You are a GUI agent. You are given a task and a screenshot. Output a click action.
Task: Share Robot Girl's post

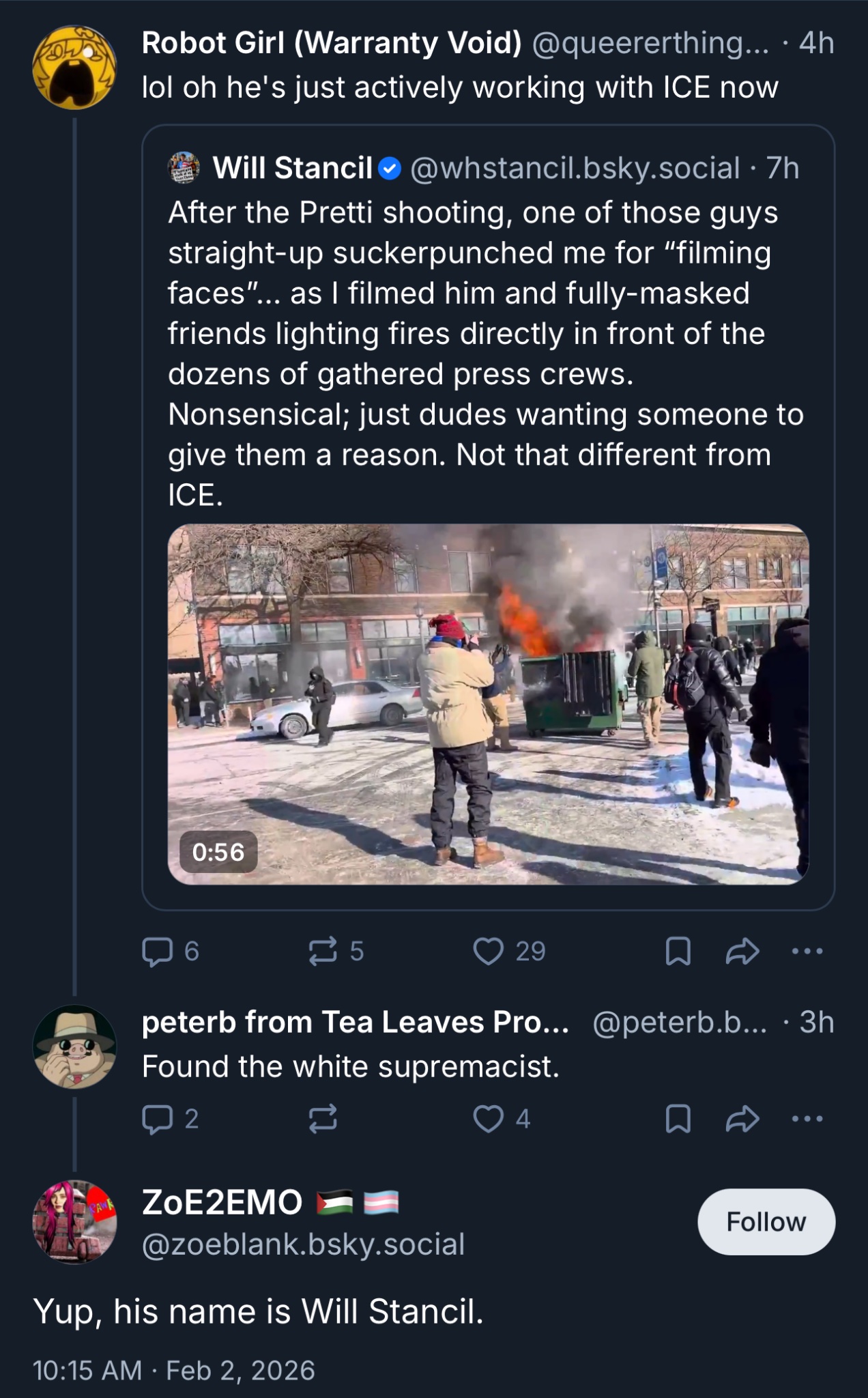(x=742, y=951)
